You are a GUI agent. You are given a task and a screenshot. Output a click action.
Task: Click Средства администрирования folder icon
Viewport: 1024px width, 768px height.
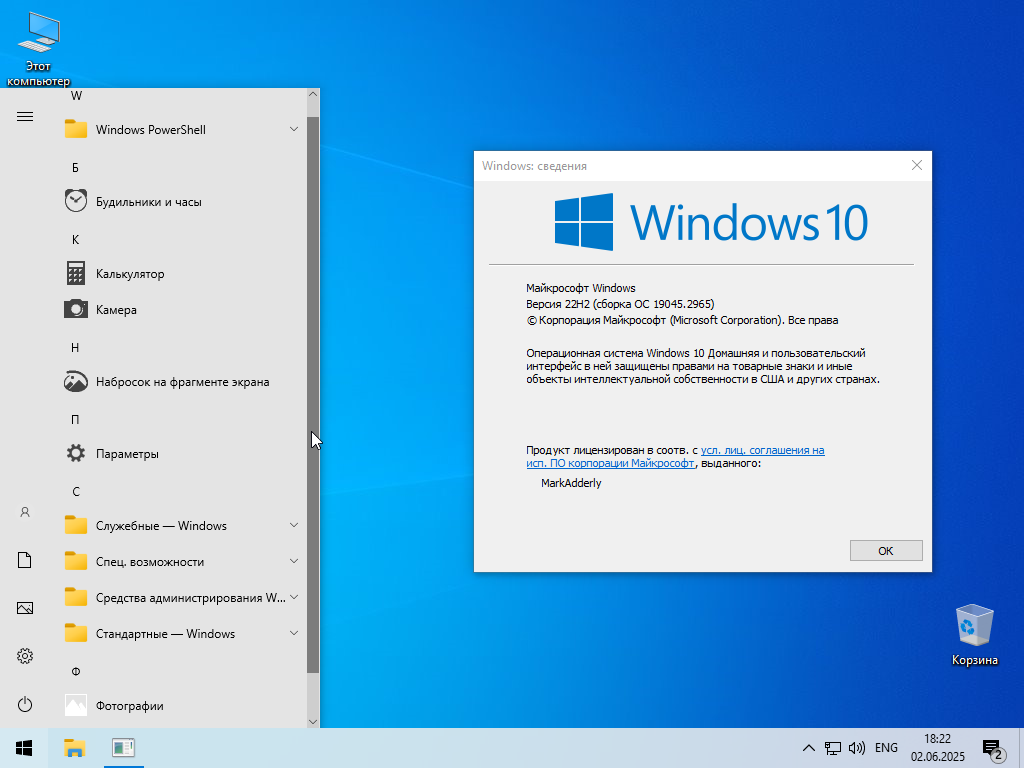click(x=76, y=597)
